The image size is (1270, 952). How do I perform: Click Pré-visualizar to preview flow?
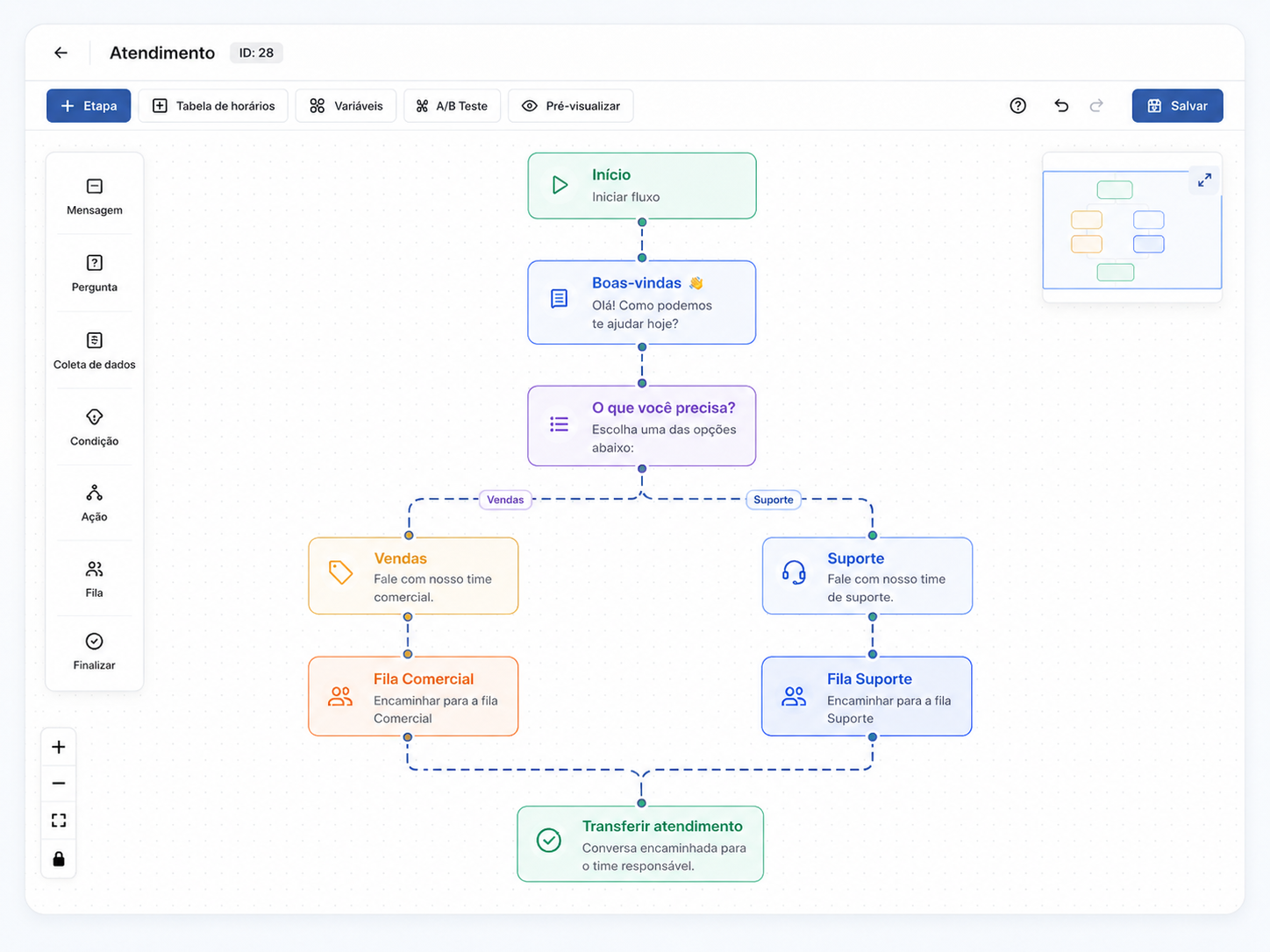point(570,106)
